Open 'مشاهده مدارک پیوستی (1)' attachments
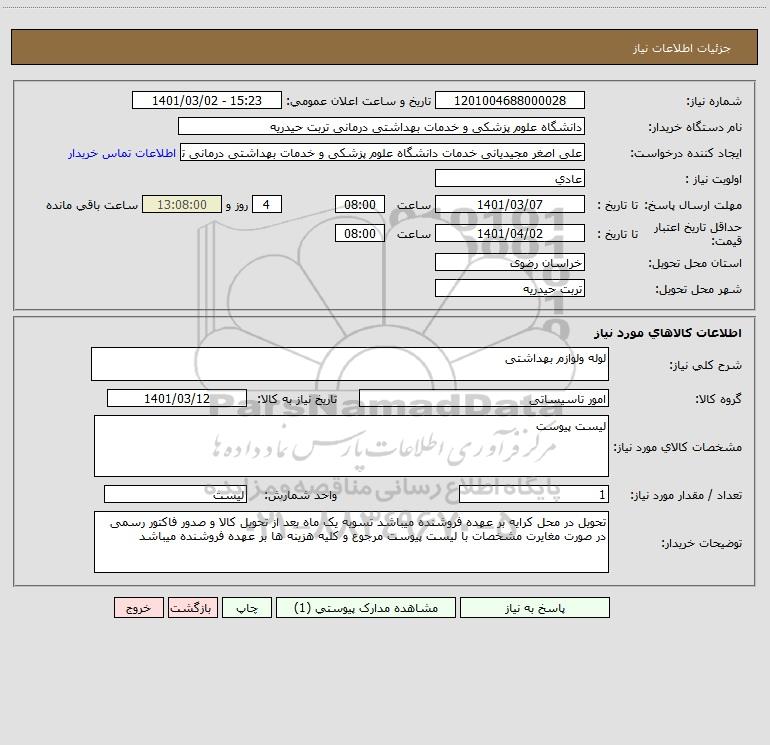Viewport: 770px width, 745px height. [366, 607]
